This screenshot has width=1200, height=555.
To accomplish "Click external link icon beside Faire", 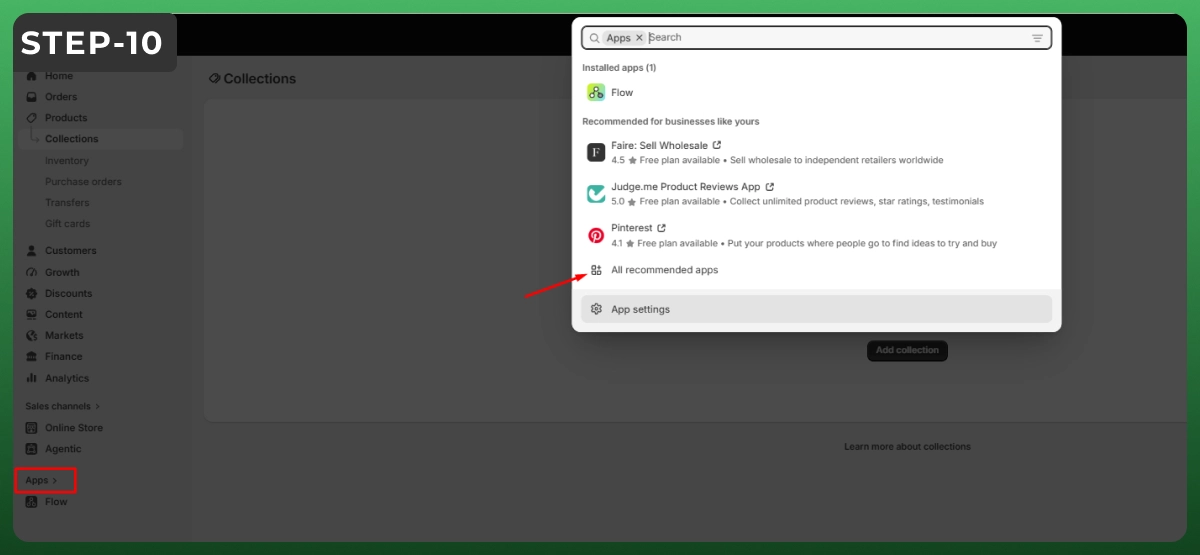I will click(x=717, y=145).
